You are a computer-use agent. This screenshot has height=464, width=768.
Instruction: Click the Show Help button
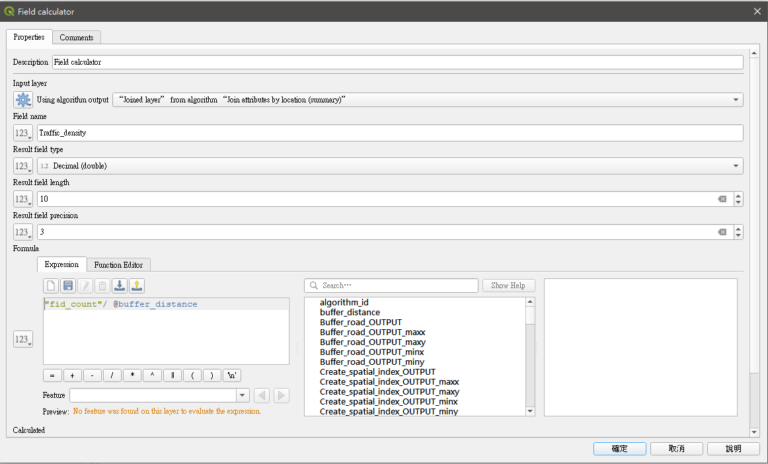click(x=509, y=286)
